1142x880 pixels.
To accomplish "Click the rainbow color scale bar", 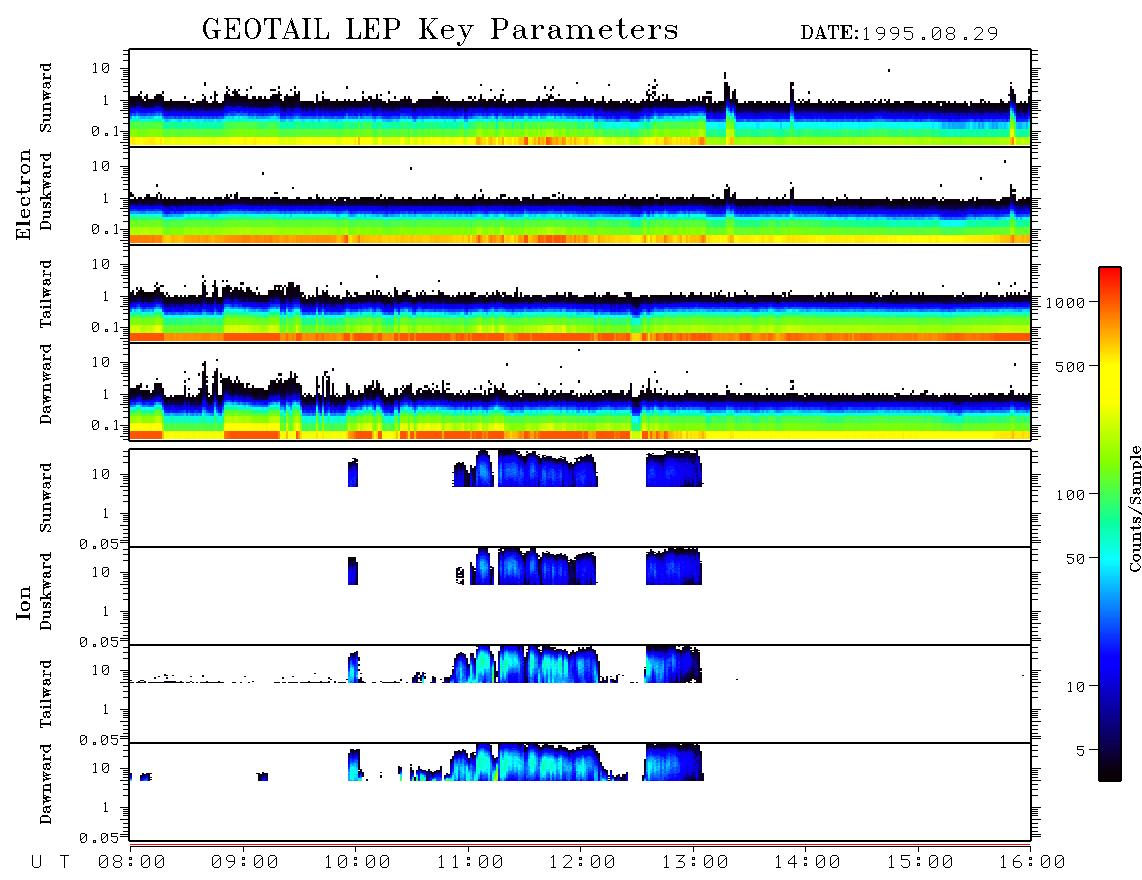I will coord(1110,524).
